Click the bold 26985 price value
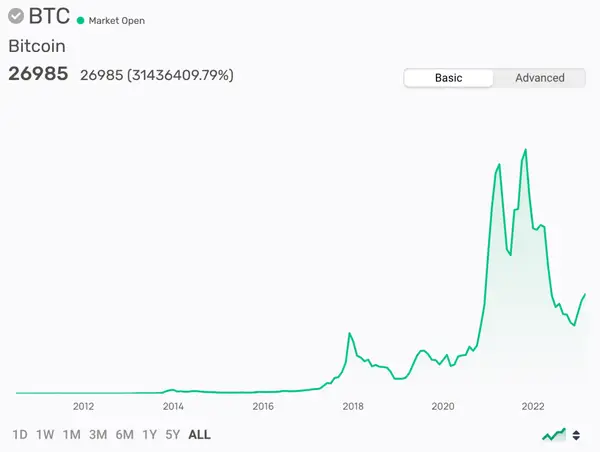 click(38, 73)
